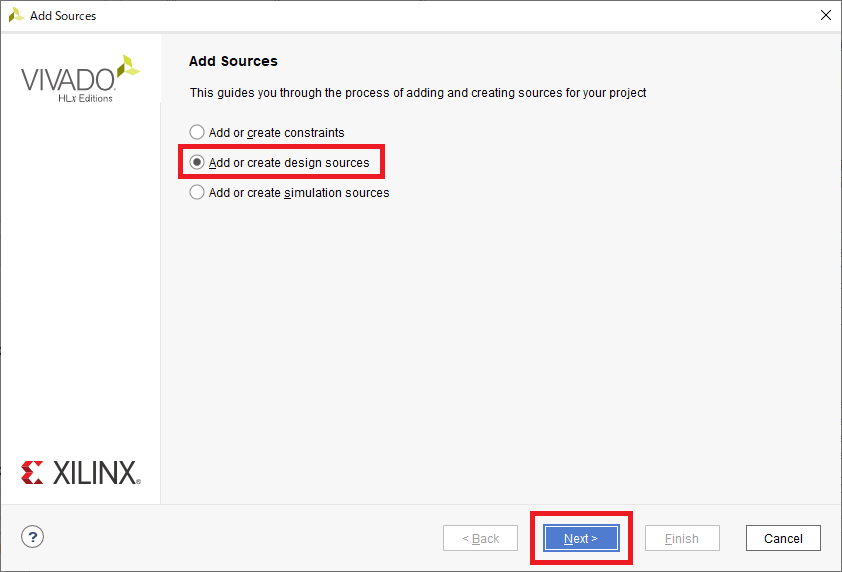This screenshot has height=572, width=842.
Task: Close the Add Sources dialog window
Action: [x=825, y=16]
